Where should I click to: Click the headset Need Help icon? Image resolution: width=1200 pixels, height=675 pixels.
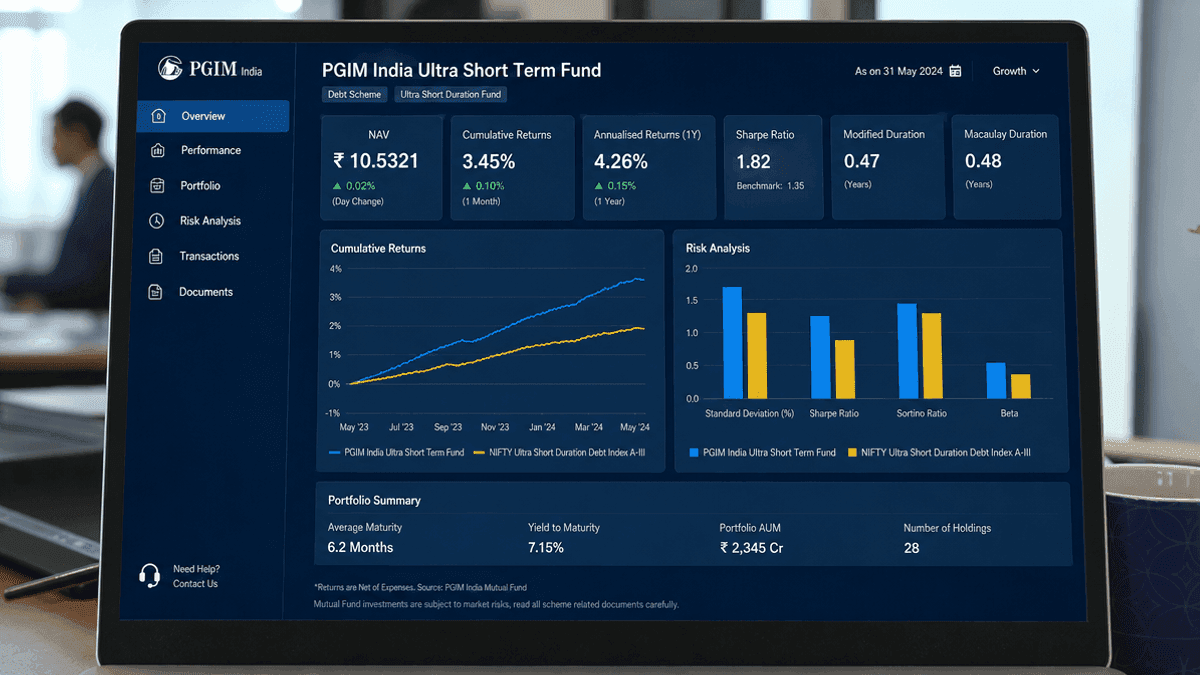click(x=150, y=576)
